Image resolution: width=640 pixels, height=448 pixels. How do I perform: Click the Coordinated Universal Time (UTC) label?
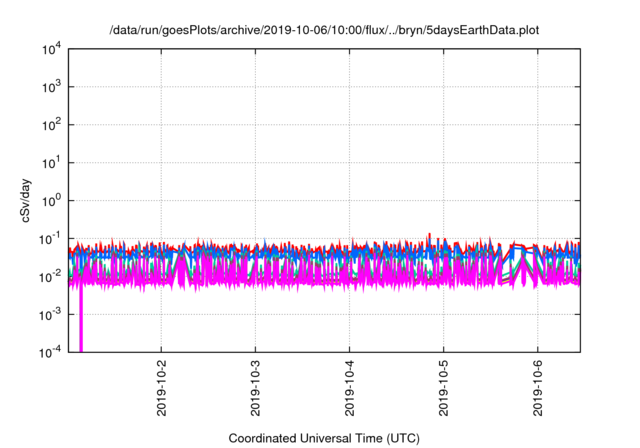324,438
